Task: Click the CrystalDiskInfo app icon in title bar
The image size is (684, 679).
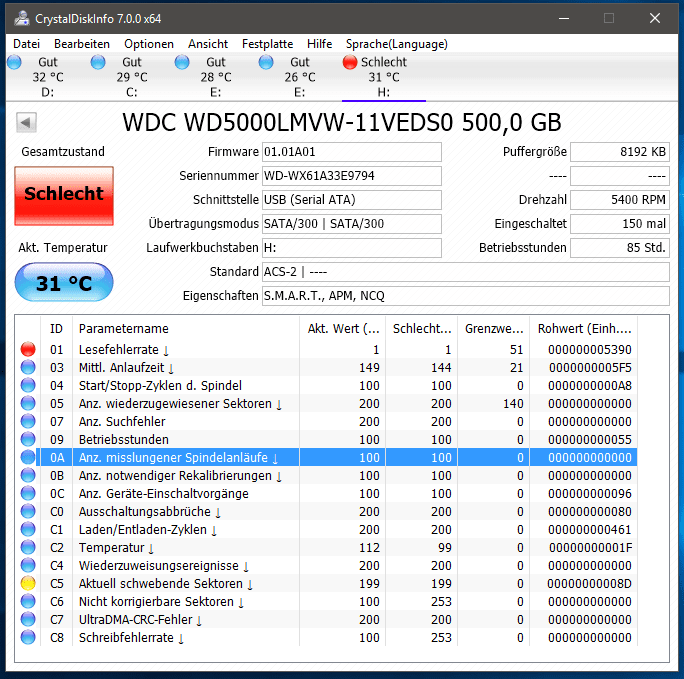Action: (x=21, y=18)
